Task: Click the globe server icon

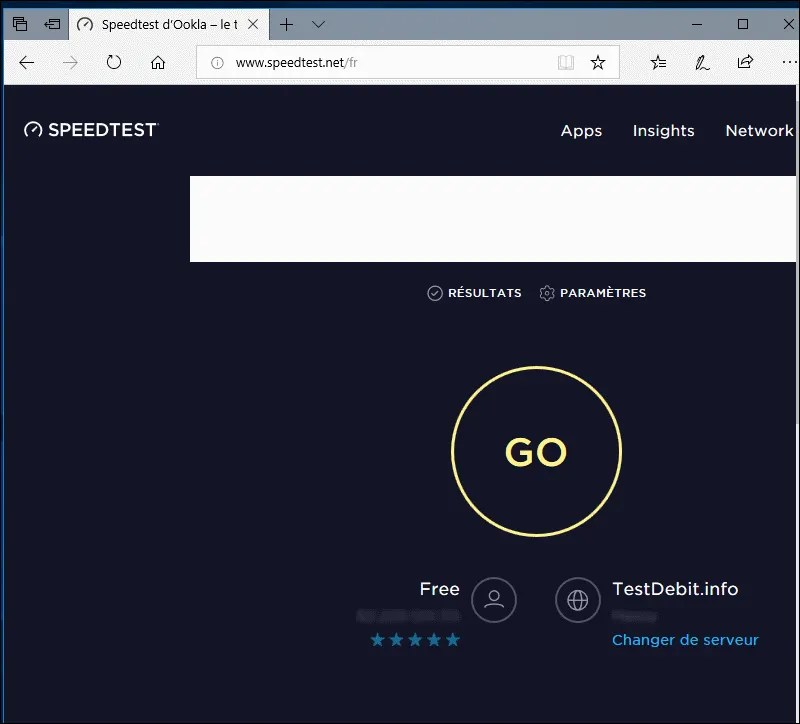Action: [x=578, y=600]
